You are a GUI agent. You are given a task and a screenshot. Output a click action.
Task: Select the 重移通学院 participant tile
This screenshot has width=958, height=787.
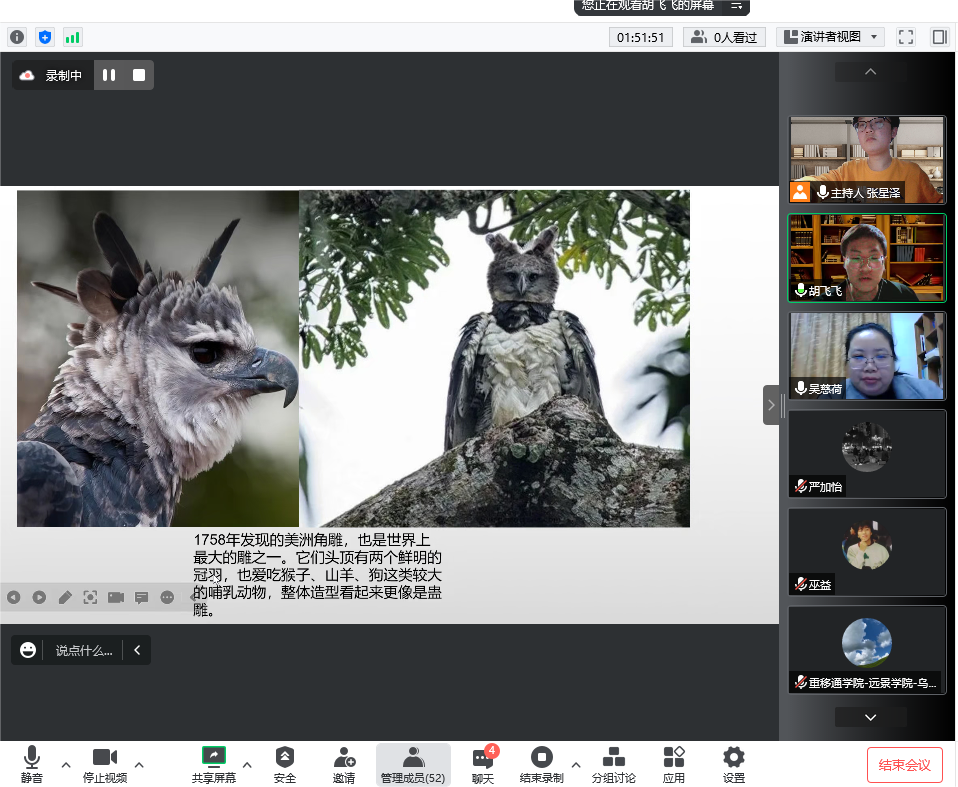pos(866,650)
